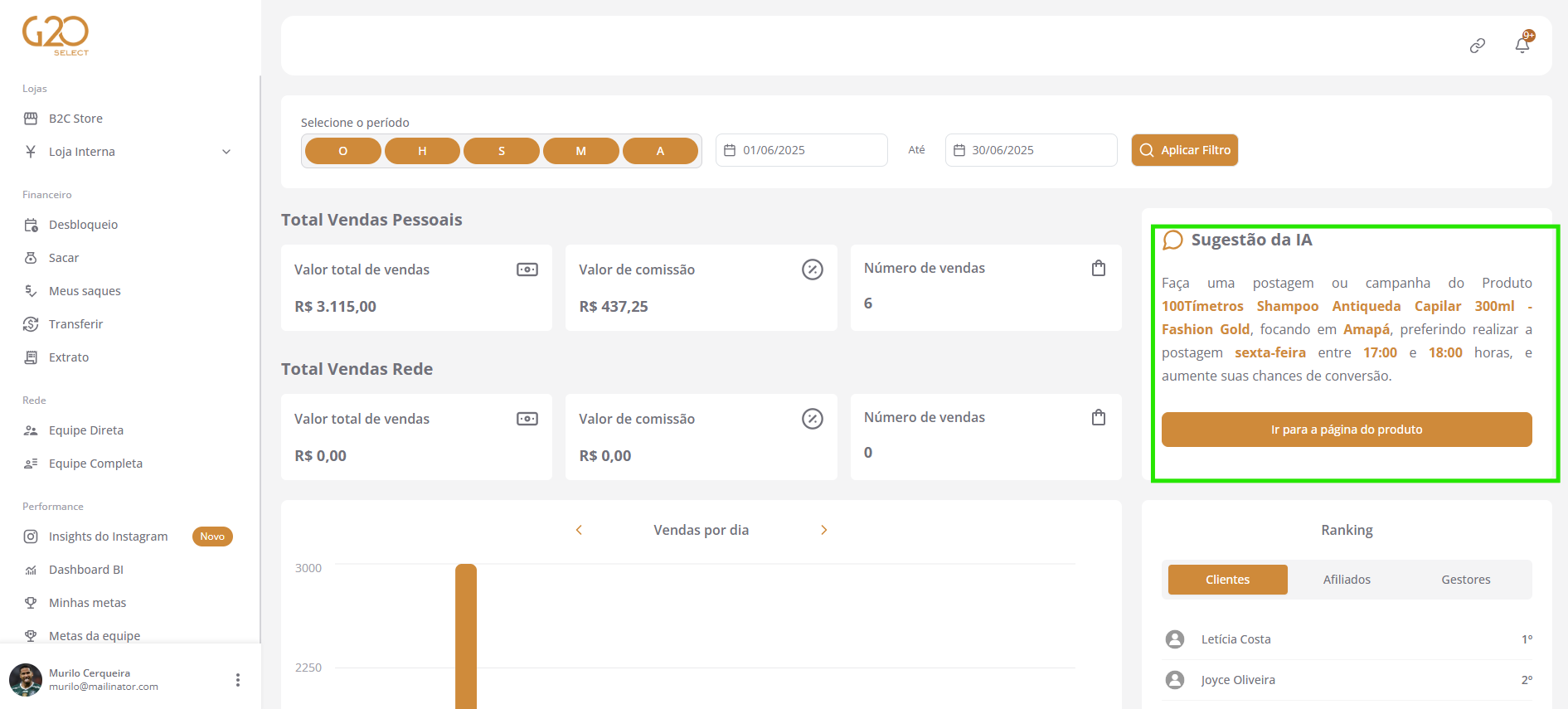Click Murilo Cerqueira's profile photo

tap(26, 680)
